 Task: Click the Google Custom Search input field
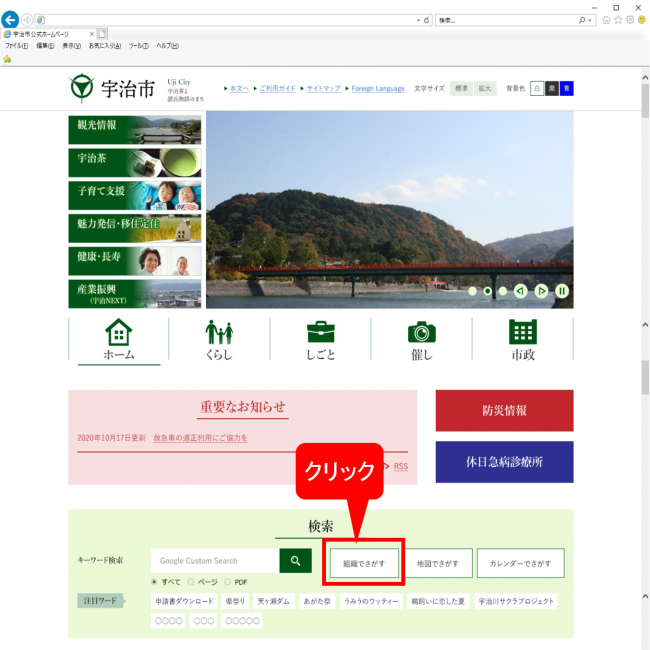pos(214,562)
